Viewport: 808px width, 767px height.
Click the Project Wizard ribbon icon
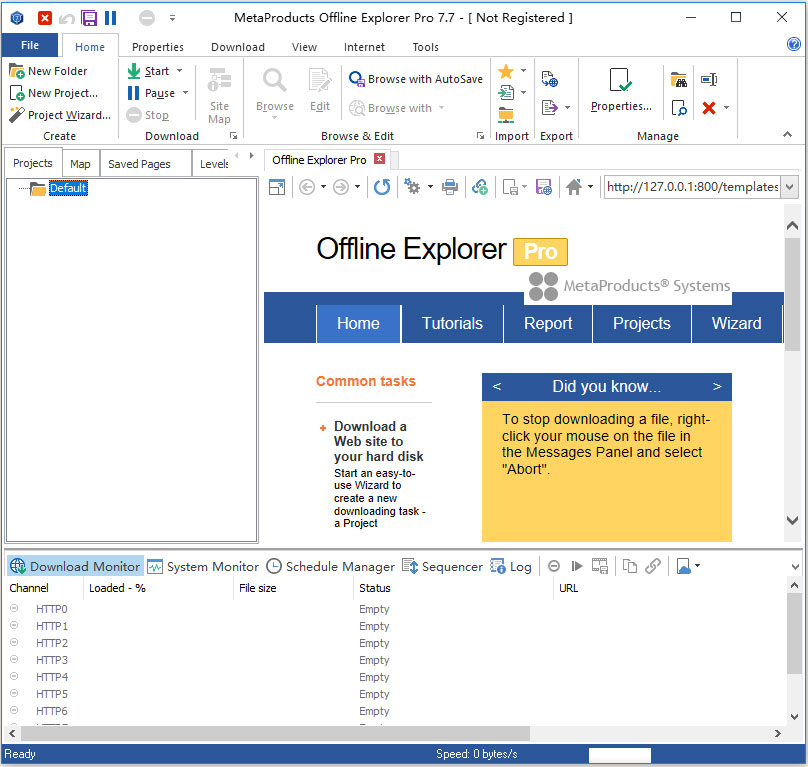click(x=17, y=115)
